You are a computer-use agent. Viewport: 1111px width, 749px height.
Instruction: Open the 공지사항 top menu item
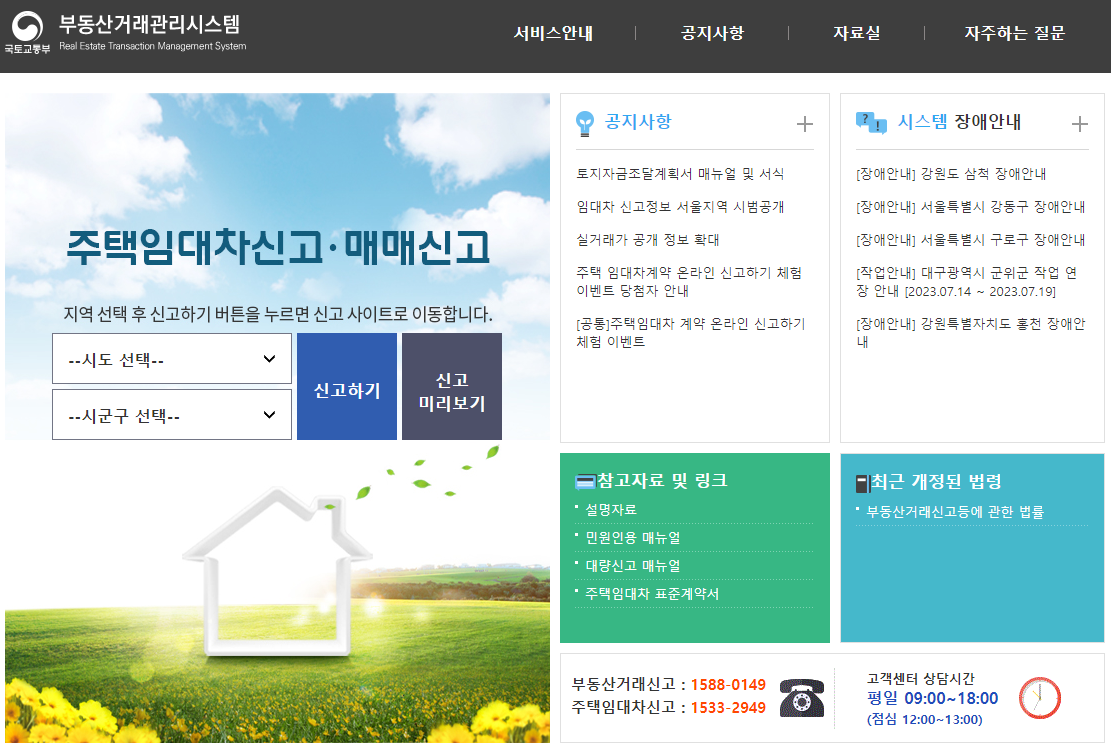[712, 33]
